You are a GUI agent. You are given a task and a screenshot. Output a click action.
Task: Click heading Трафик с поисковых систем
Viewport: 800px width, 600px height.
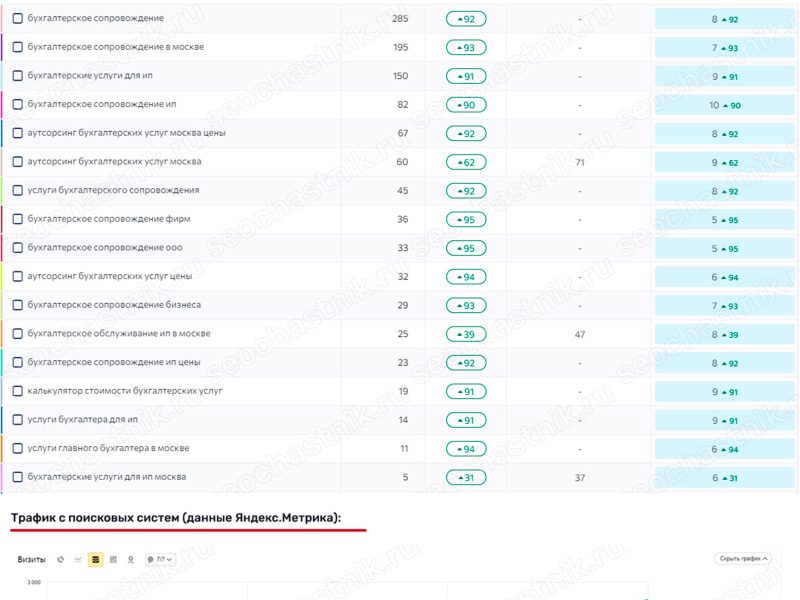coord(176,518)
